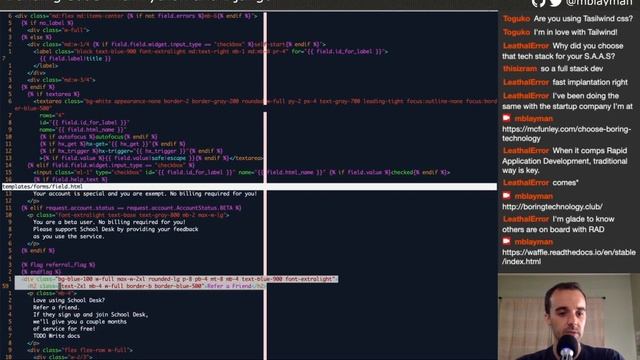Click the '{% if field.help_text %}' template line

(x=70, y=180)
